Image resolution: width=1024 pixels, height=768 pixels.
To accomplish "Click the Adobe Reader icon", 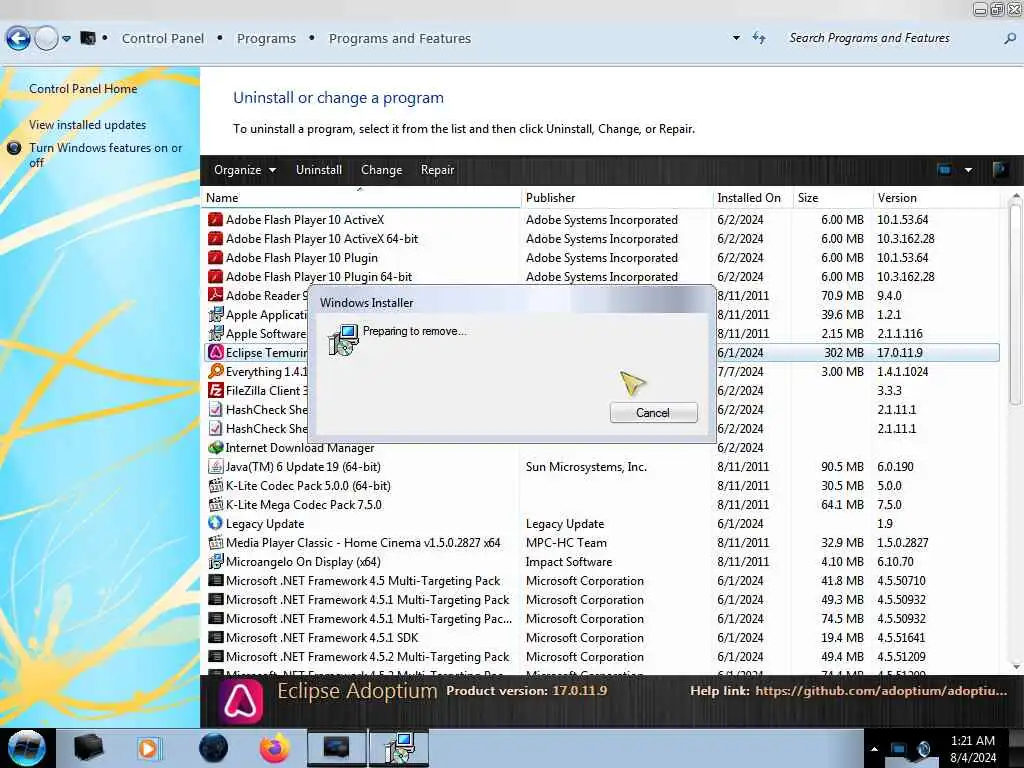I will coord(215,295).
